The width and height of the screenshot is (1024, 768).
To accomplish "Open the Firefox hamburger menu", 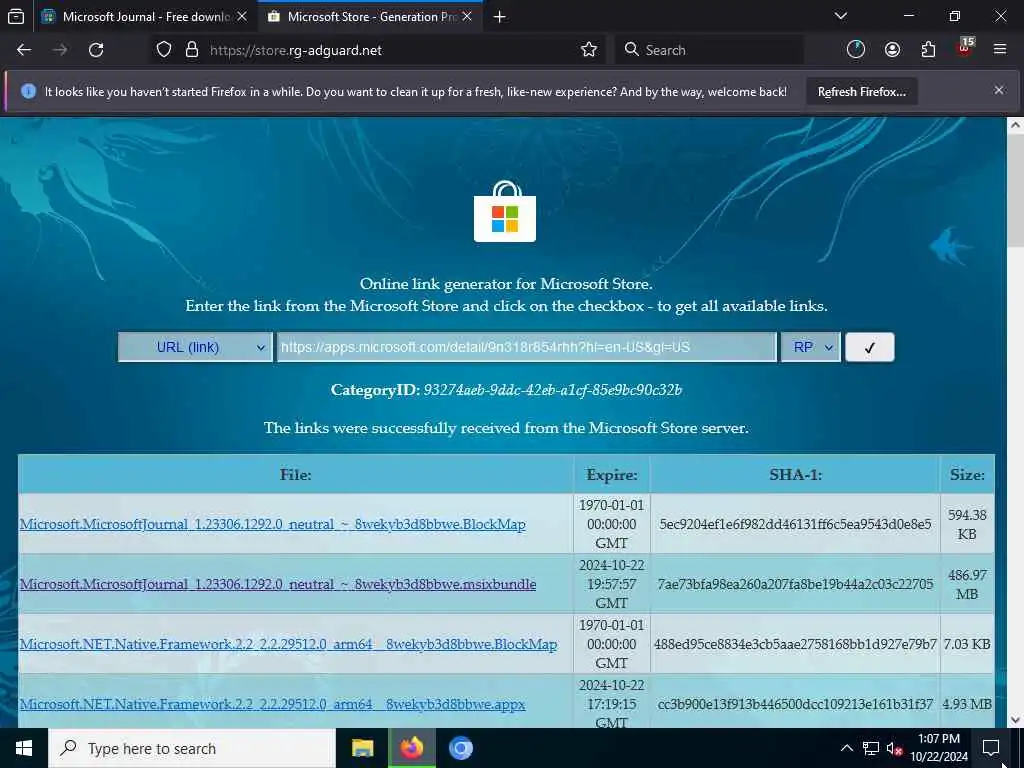I will tap(1000, 50).
